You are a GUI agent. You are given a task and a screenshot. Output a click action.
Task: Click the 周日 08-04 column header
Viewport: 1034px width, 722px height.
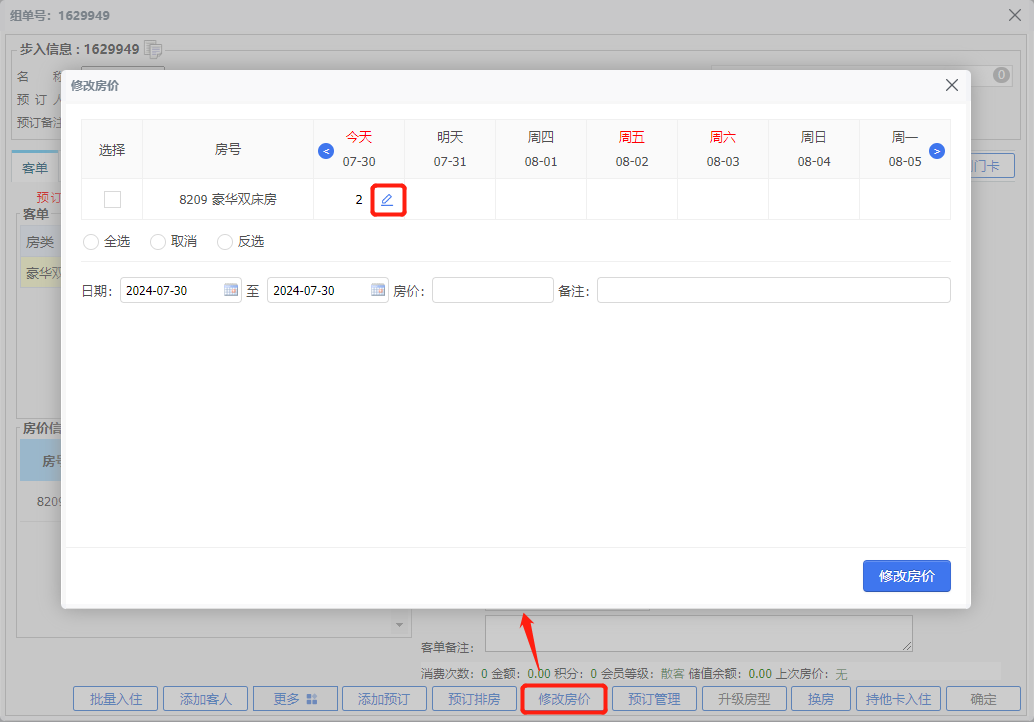[x=814, y=149]
